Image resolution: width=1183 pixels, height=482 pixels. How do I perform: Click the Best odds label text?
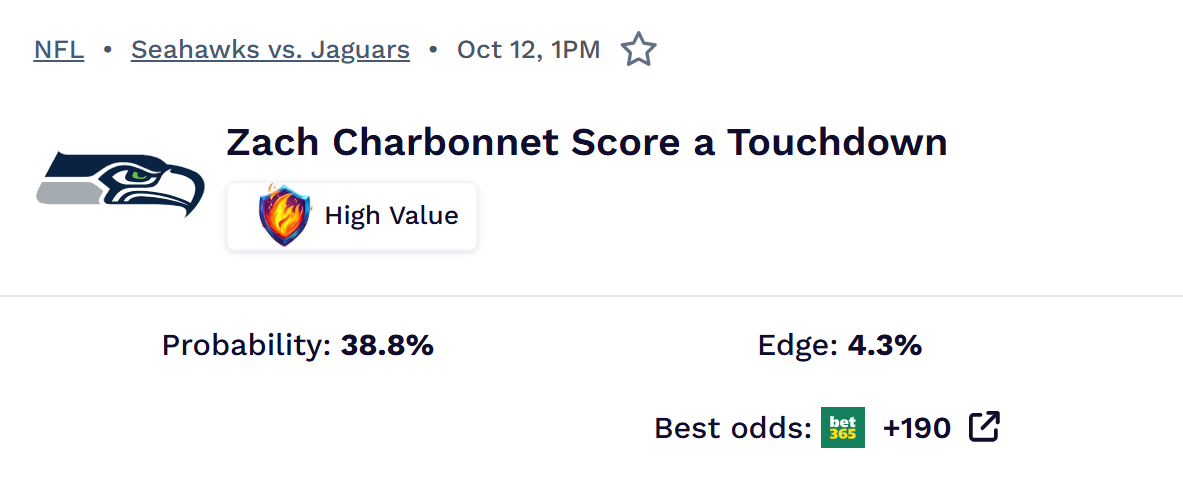(x=732, y=429)
